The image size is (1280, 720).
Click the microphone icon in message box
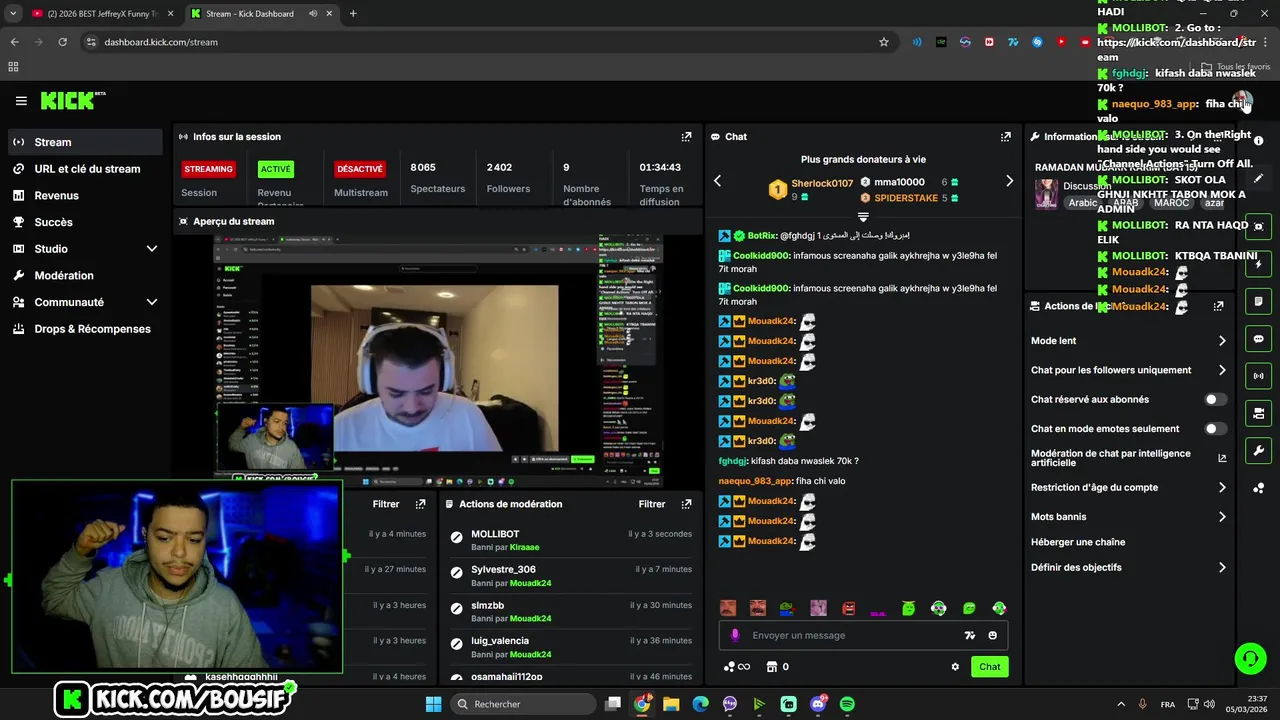click(735, 635)
